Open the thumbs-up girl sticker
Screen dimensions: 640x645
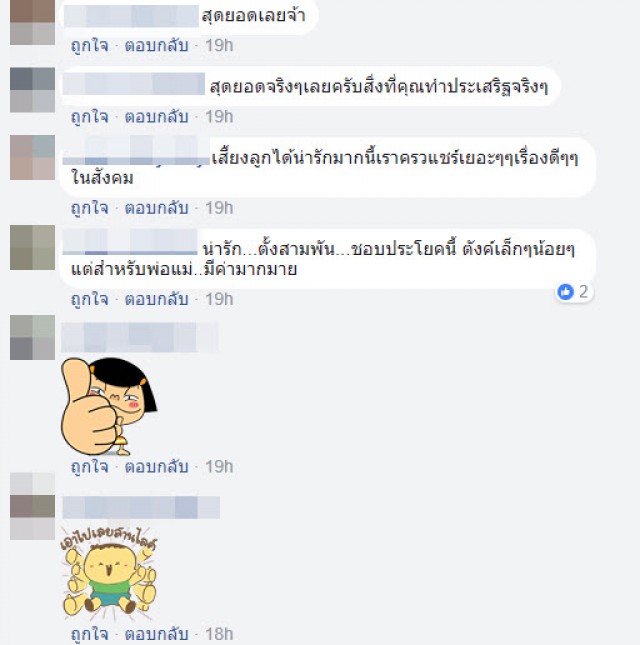coord(109,406)
